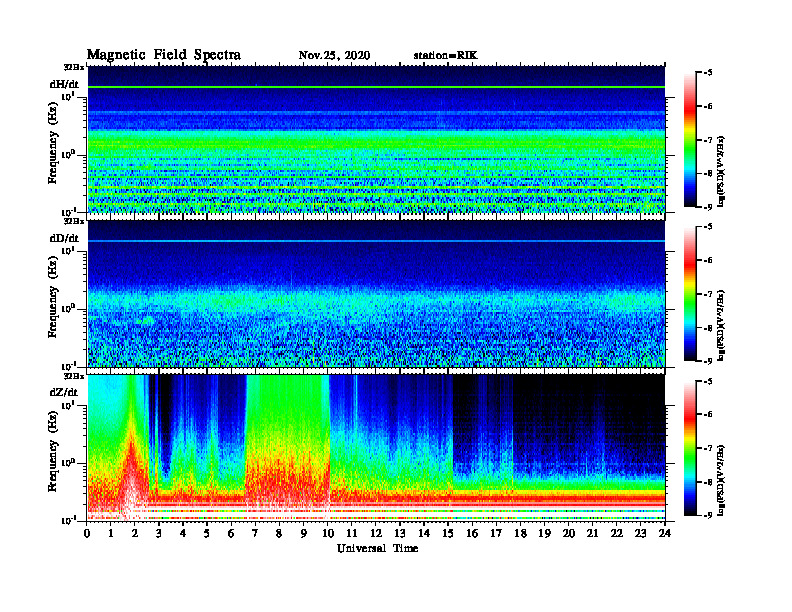
Task: Click the -5 tick on the dH/dt colorbar
Action: (x=707, y=73)
